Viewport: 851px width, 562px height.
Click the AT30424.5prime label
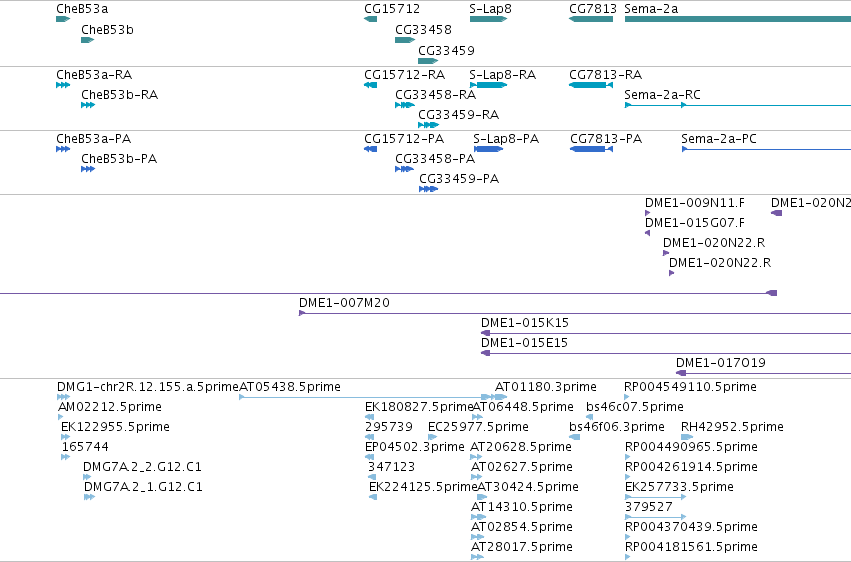click(x=528, y=487)
